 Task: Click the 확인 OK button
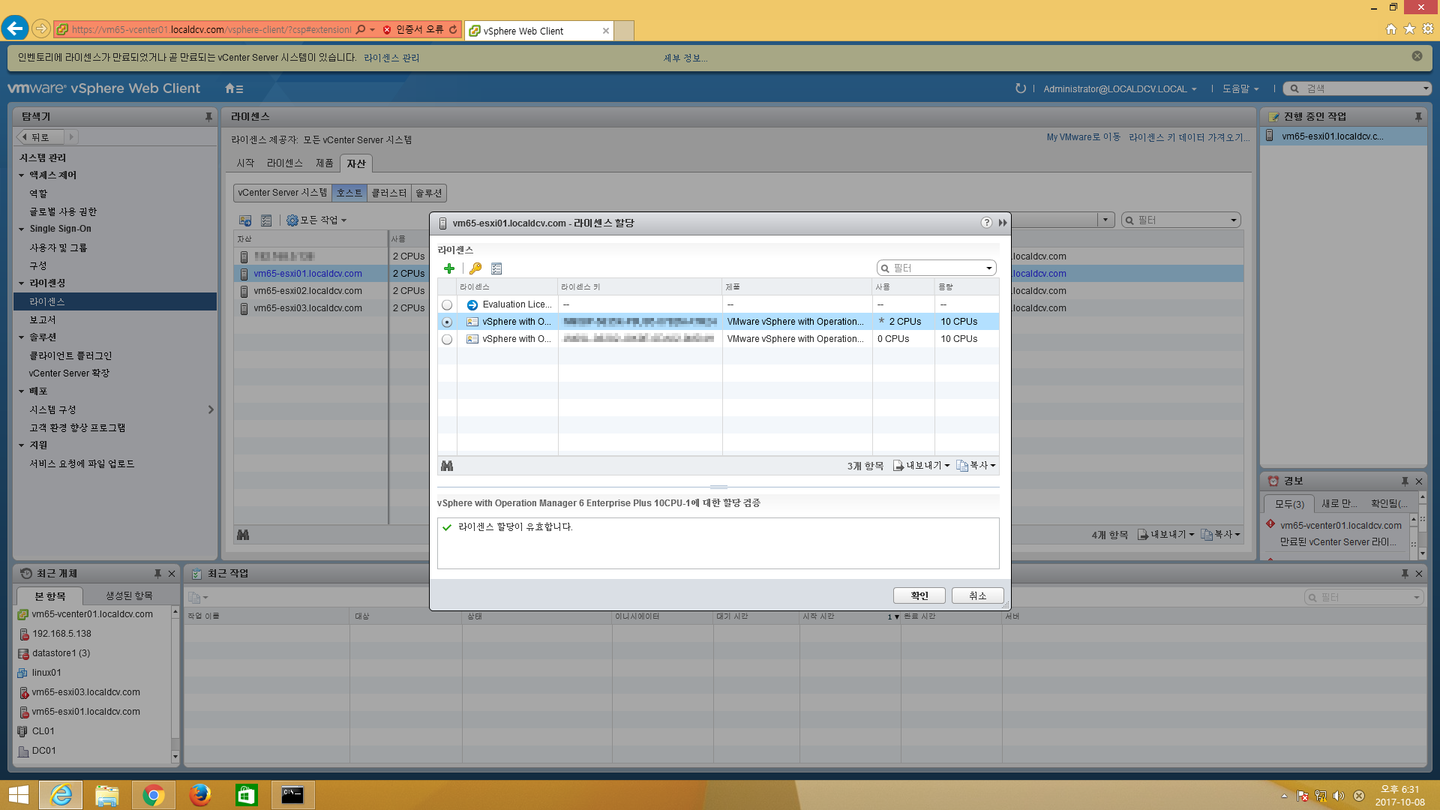tap(919, 595)
